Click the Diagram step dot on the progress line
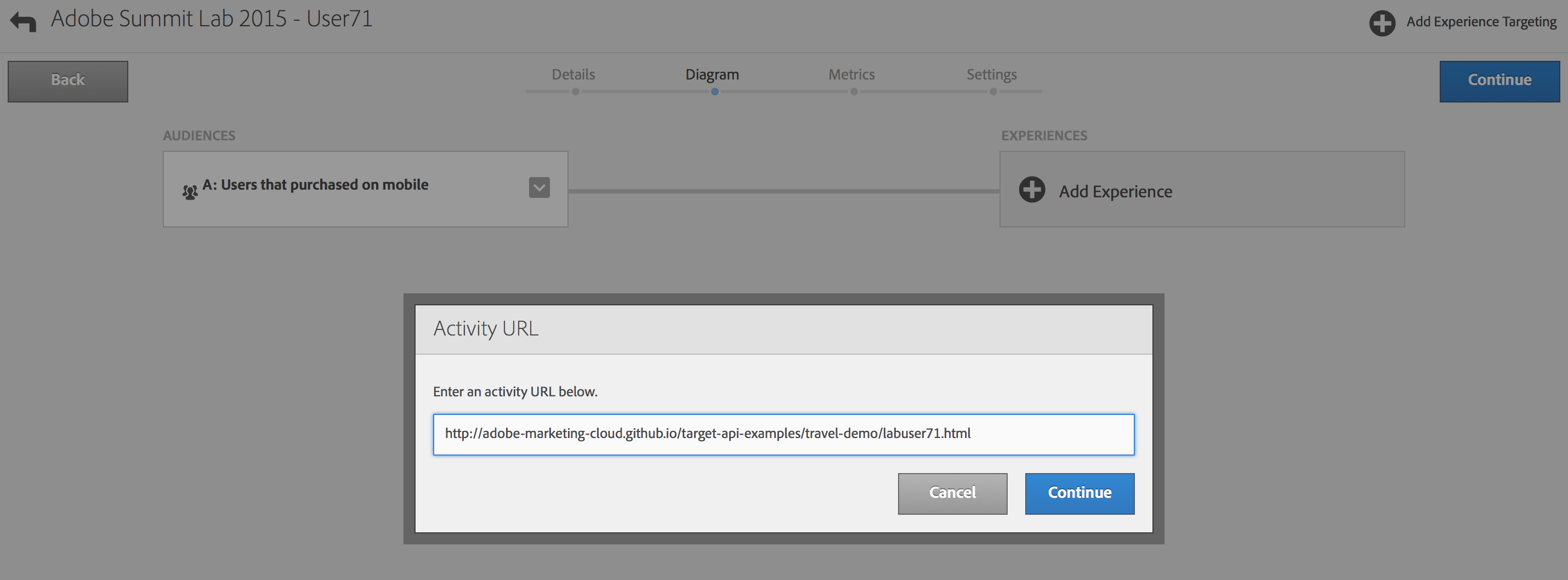The width and height of the screenshot is (1568, 580). [714, 92]
